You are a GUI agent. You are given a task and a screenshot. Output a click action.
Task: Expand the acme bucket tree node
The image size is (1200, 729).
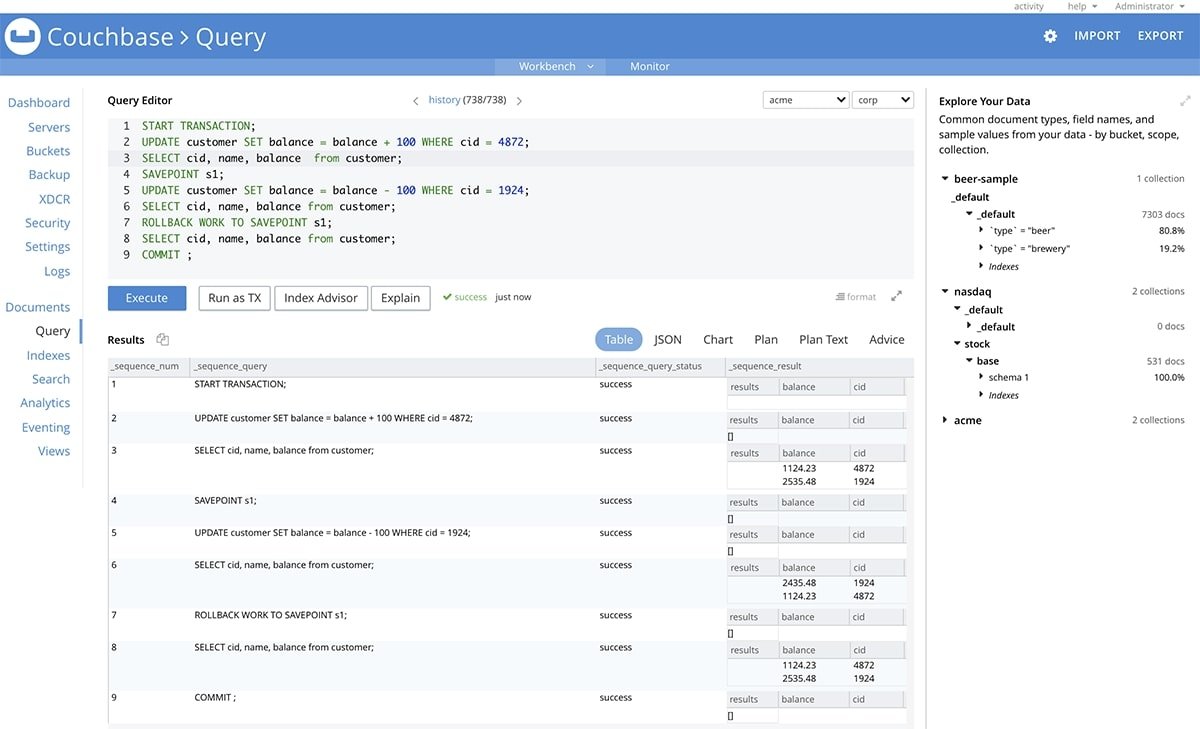(945, 421)
